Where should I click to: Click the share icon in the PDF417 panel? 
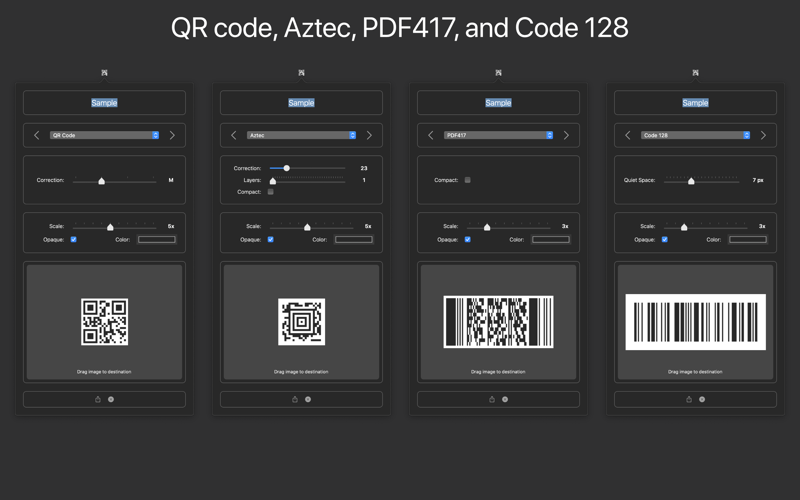coord(491,399)
